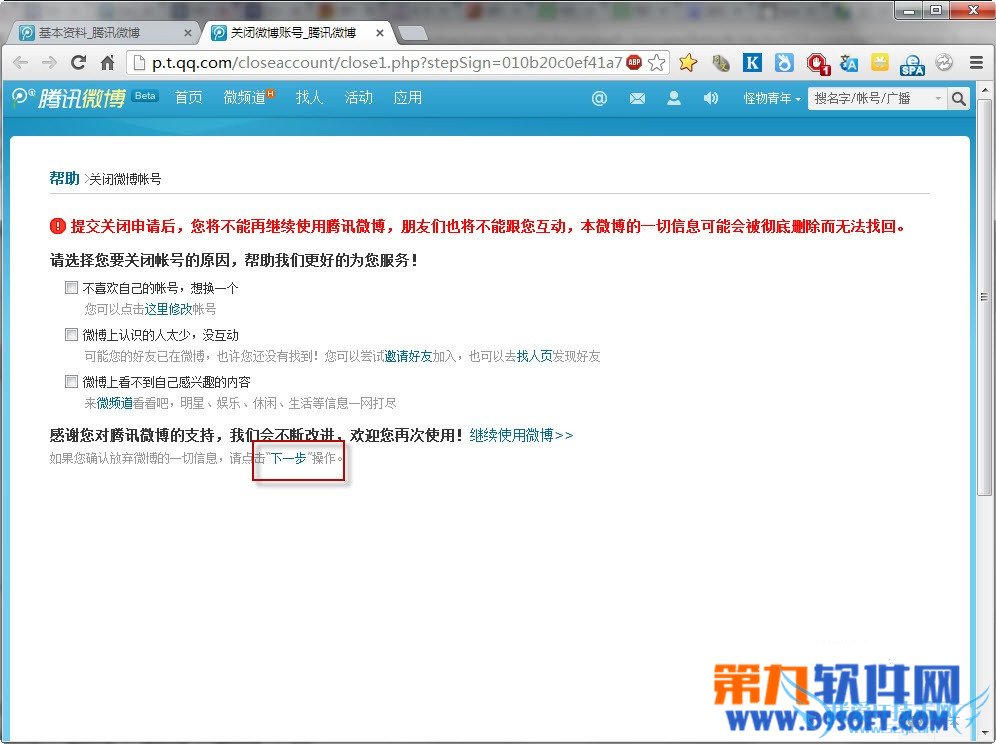This screenshot has width=996, height=744.
Task: Open 找人 in navigation bar
Action: point(309,97)
